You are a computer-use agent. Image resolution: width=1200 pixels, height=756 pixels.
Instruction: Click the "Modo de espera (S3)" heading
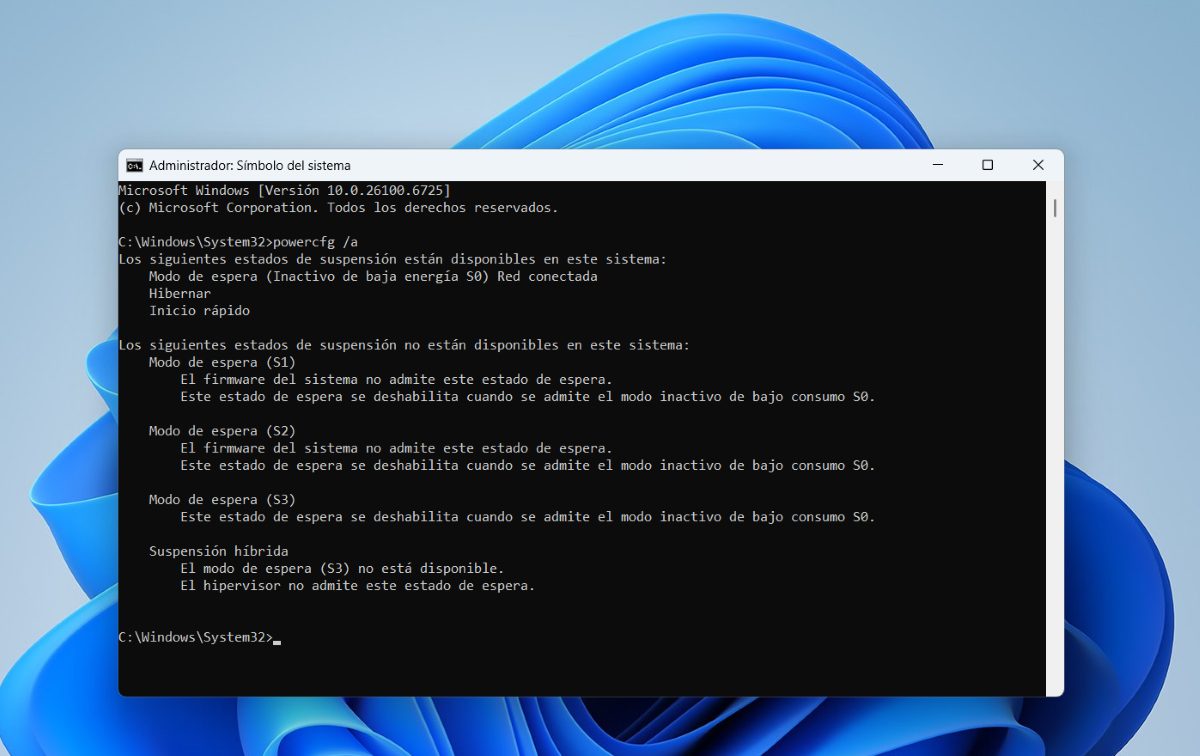(x=222, y=500)
